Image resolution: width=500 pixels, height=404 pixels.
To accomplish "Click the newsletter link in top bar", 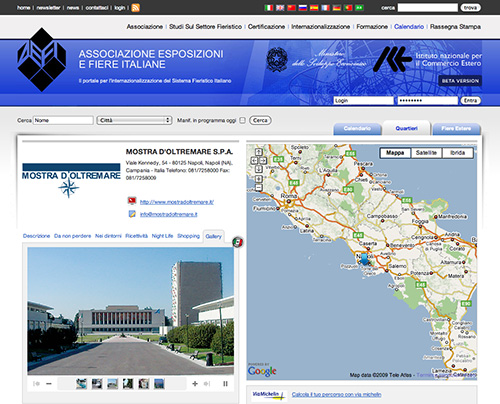I will (48, 8).
